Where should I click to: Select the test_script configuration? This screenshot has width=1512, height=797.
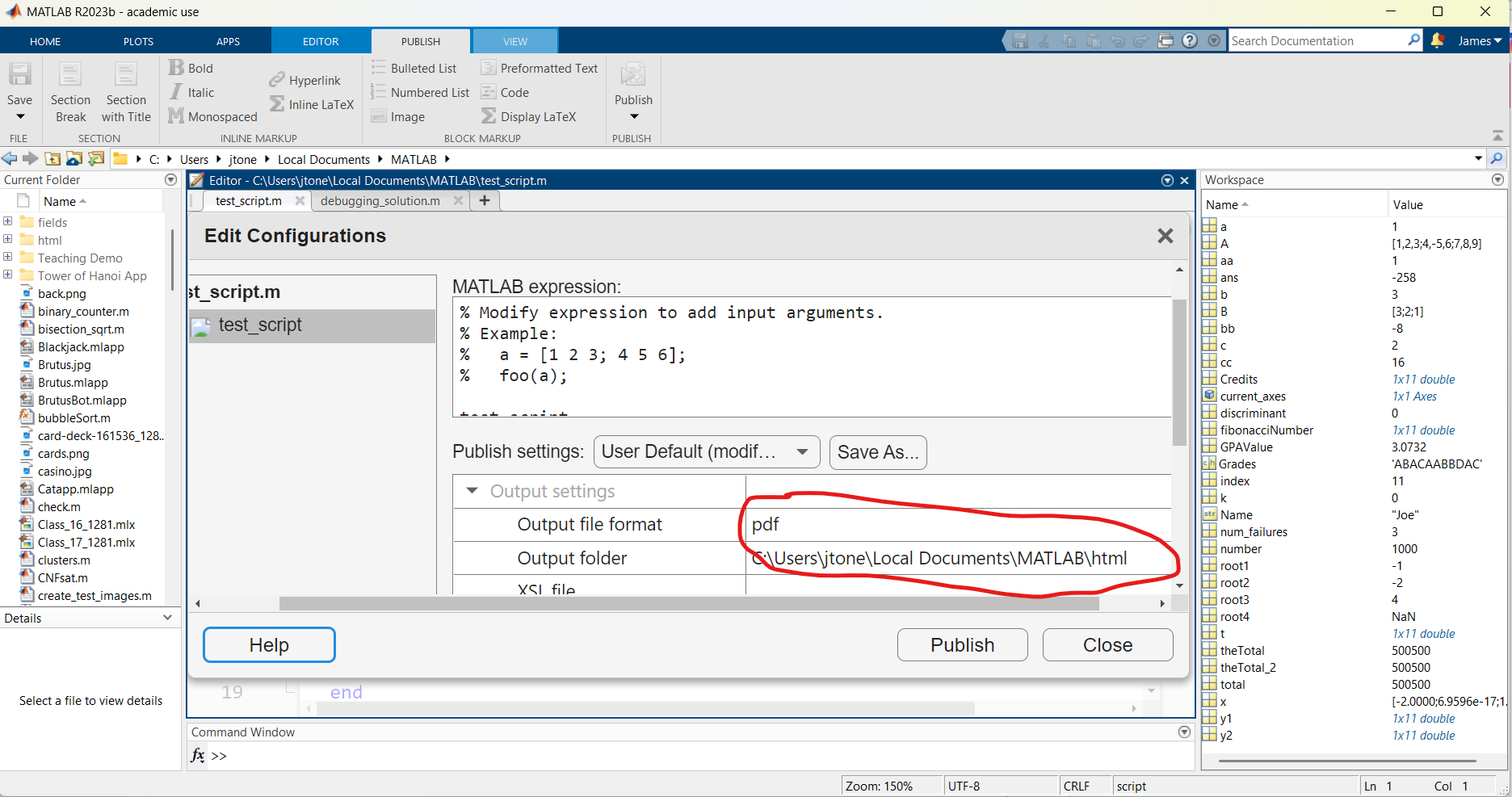(312, 325)
